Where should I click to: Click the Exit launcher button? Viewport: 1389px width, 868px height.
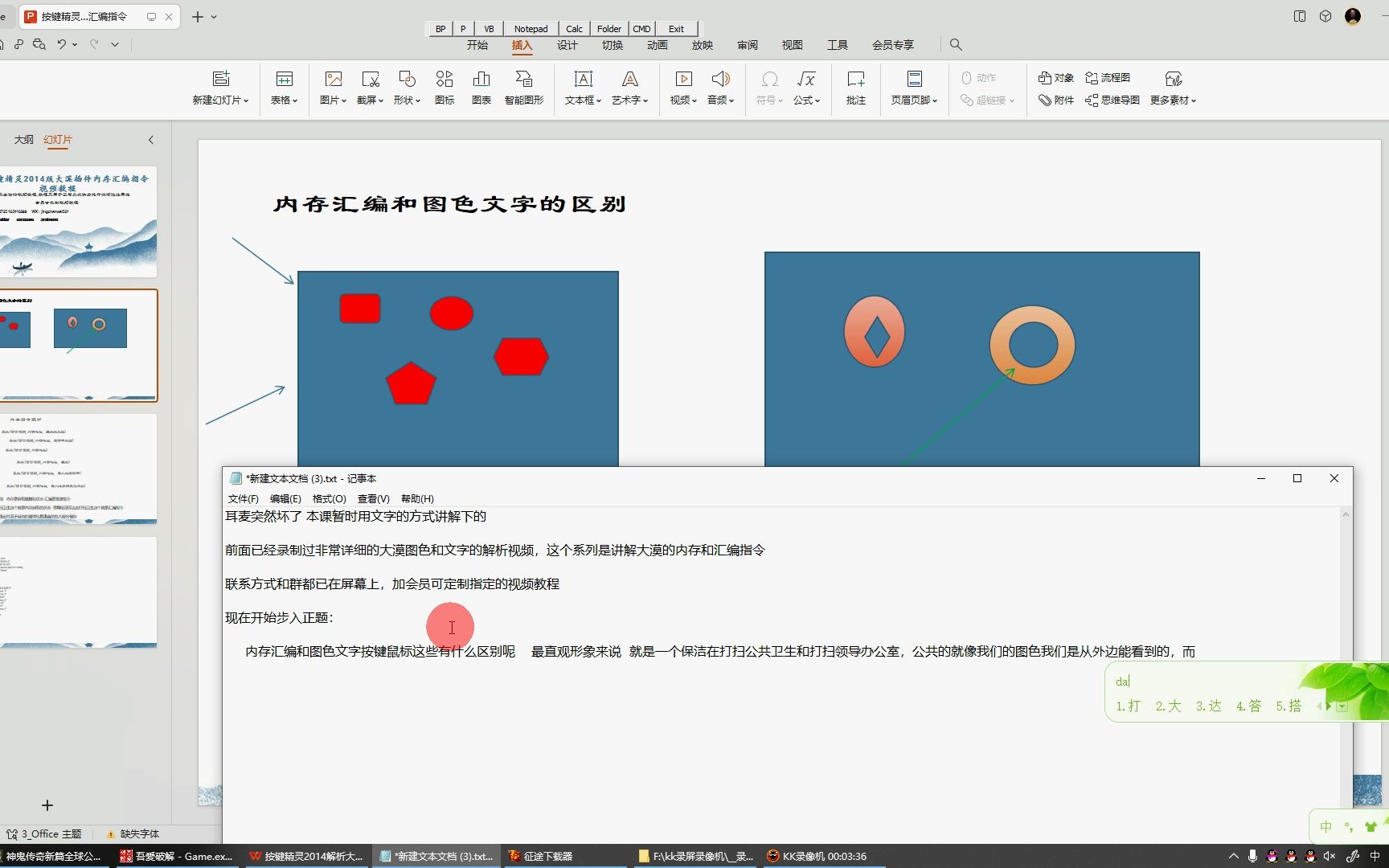click(x=676, y=29)
